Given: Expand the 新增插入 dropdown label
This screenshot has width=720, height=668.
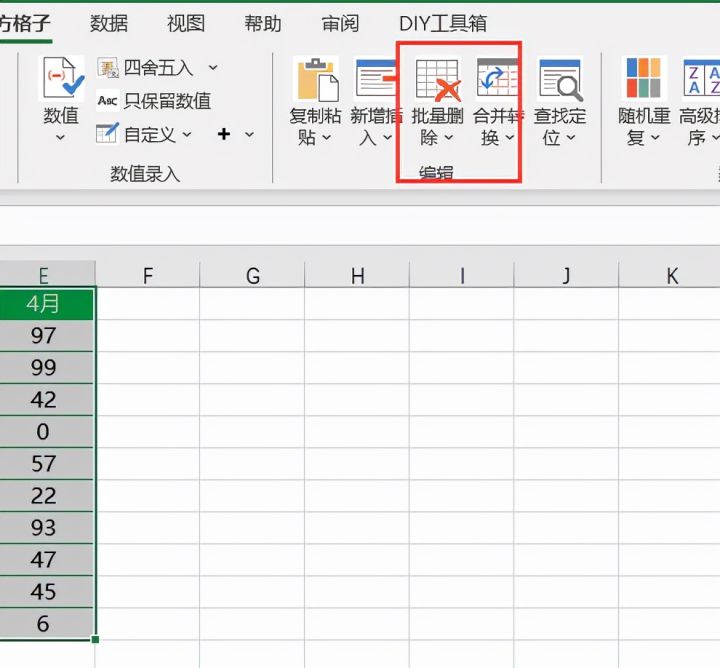Looking at the screenshot, I should click(x=376, y=126).
